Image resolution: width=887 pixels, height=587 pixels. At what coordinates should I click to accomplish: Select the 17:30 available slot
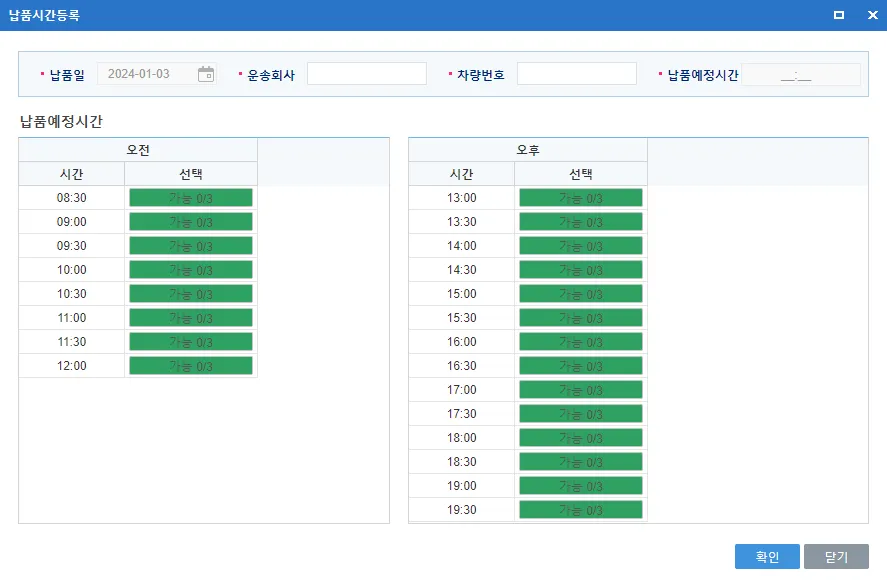click(x=580, y=414)
